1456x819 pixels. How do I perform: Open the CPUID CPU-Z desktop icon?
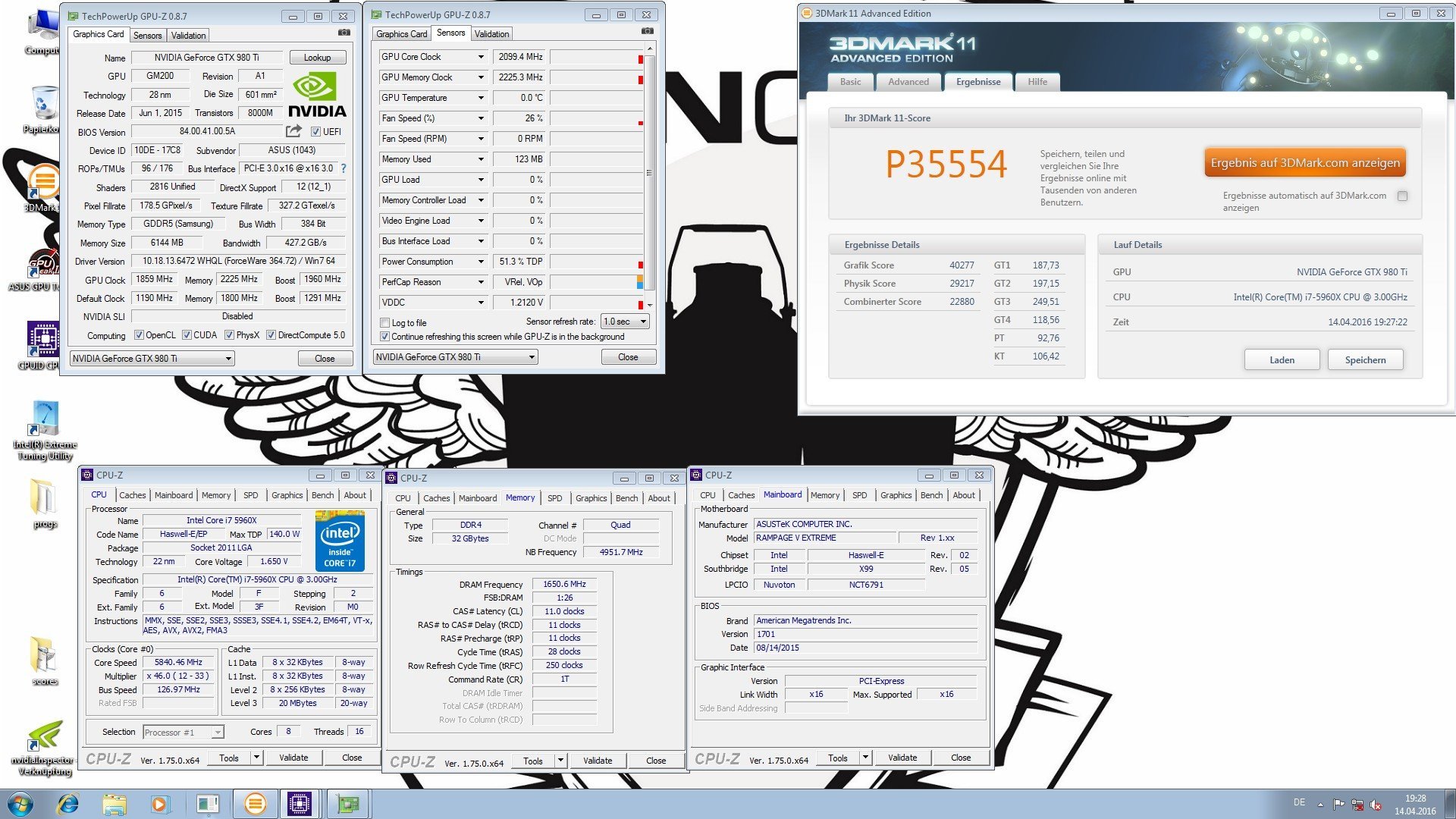click(42, 339)
